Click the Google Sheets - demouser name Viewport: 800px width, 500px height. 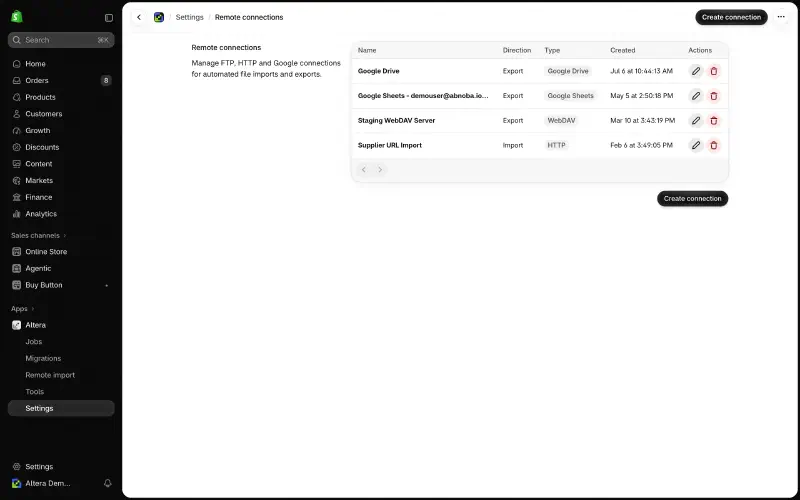coord(423,96)
